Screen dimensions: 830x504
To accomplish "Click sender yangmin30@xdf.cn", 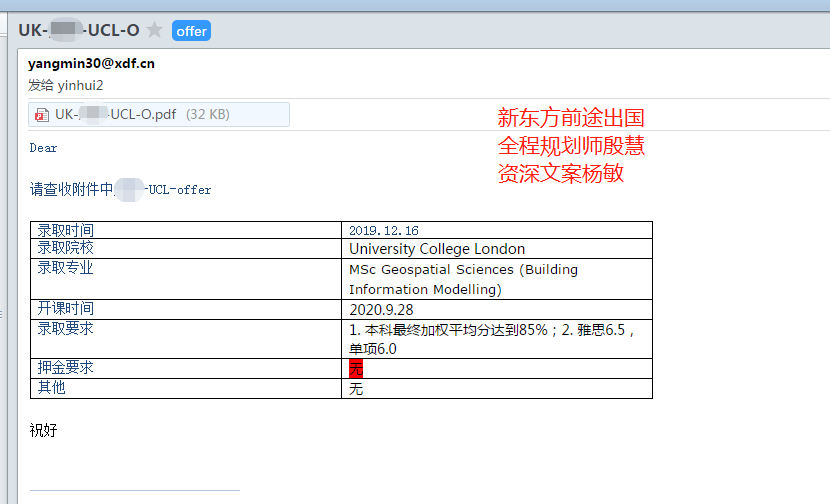I will 92,64.
